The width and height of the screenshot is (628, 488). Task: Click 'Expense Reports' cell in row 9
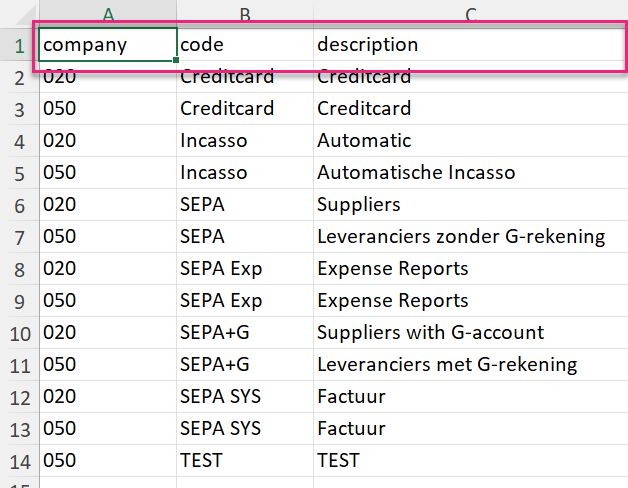tap(471, 301)
